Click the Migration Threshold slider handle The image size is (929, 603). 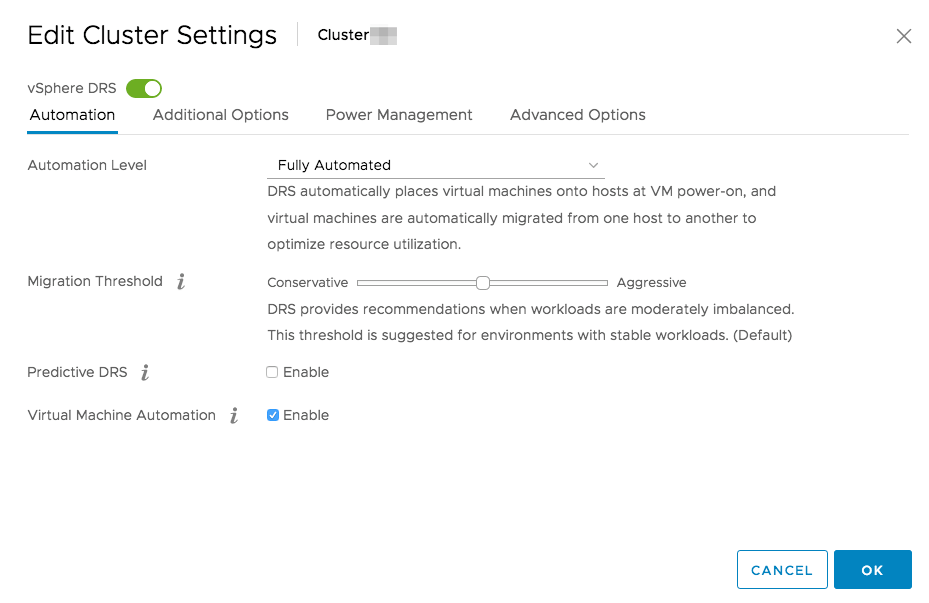tap(483, 283)
